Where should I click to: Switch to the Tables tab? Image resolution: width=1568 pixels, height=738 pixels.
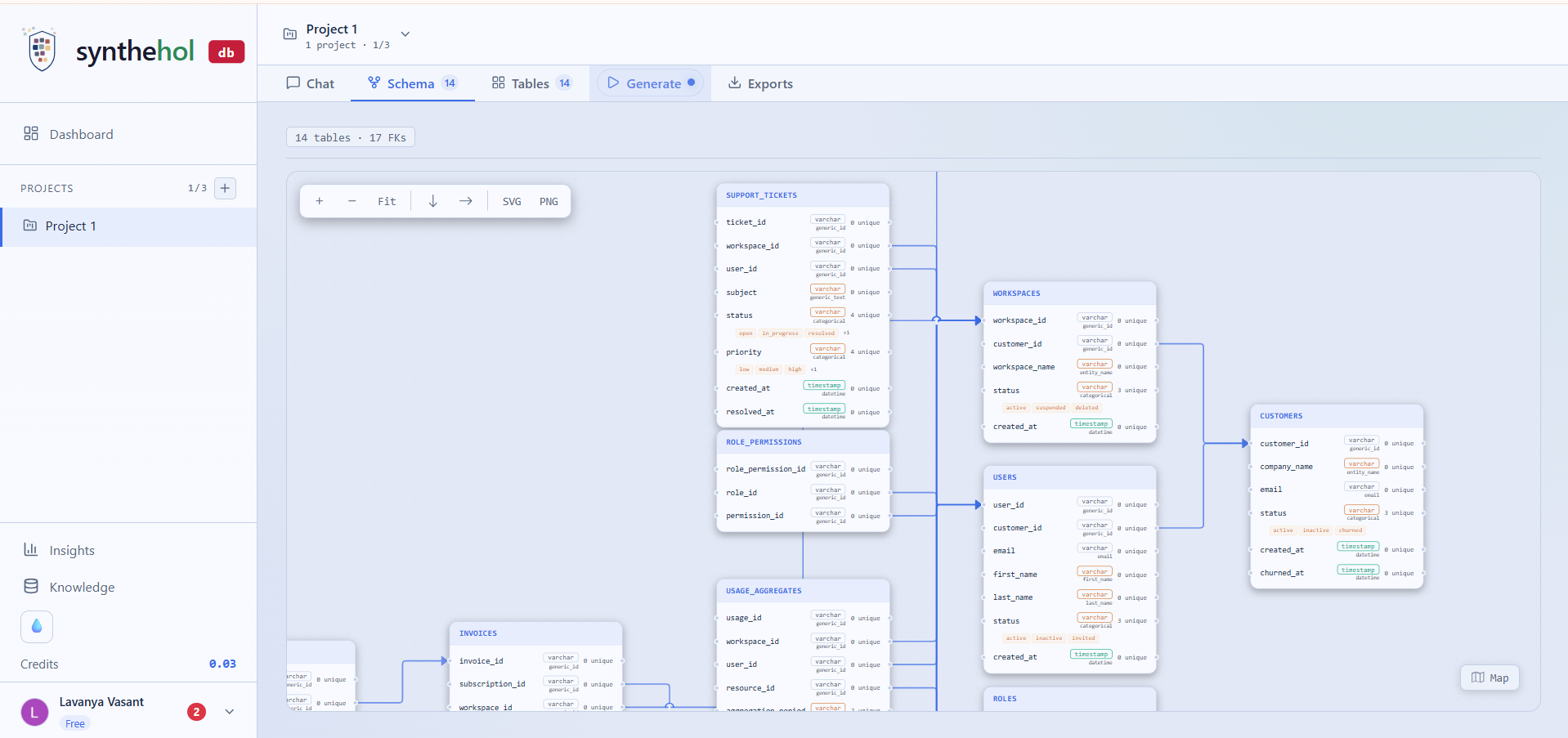(x=531, y=83)
